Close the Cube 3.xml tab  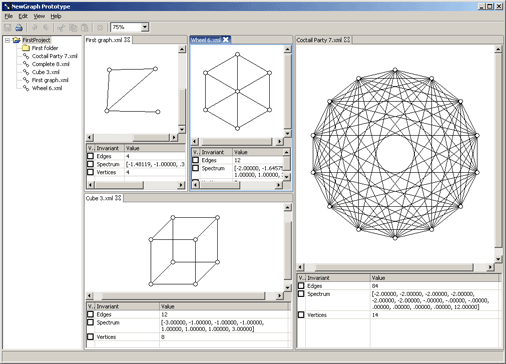pos(118,198)
